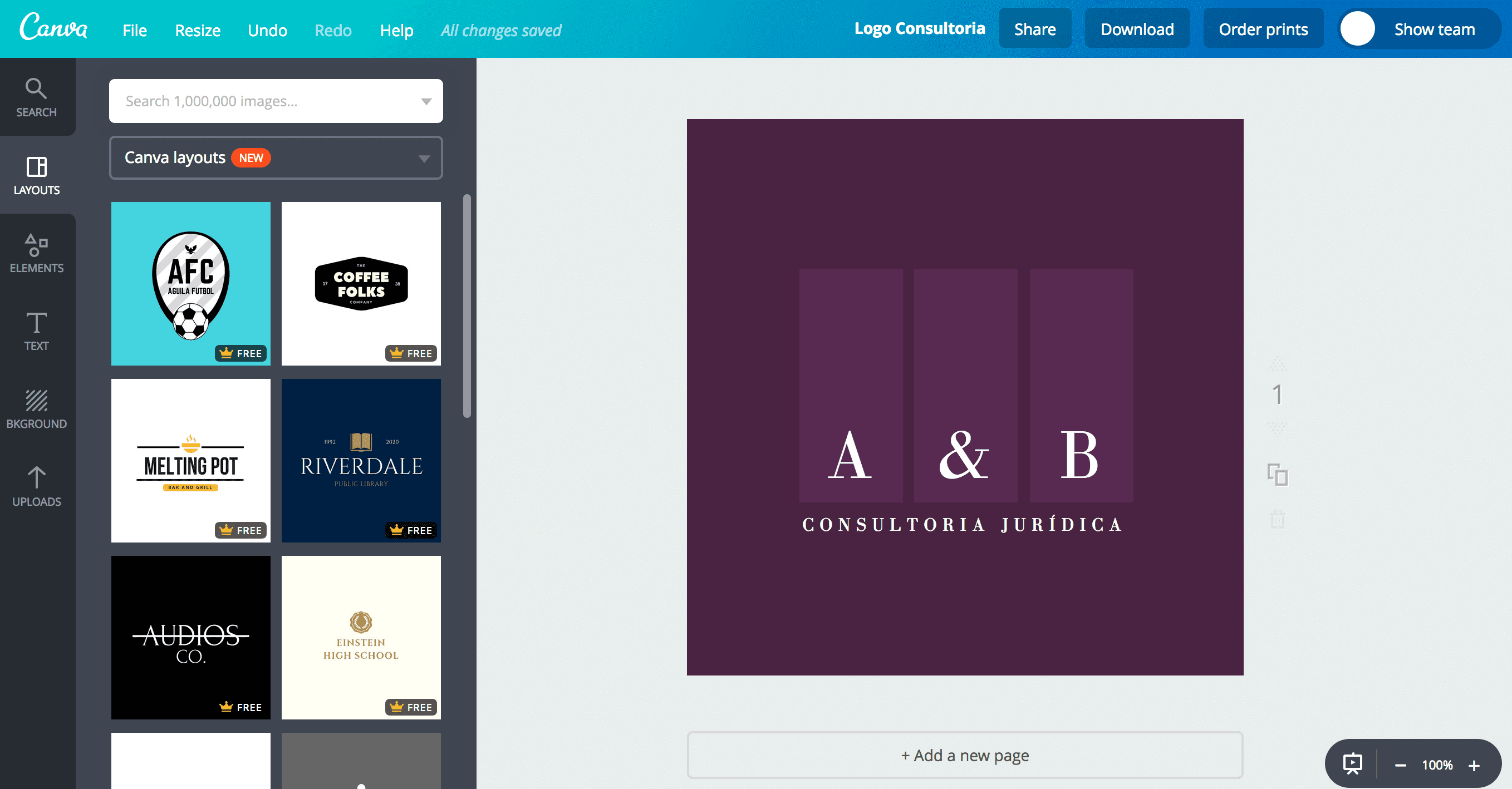
Task: Start presentation mode from the bottom toolbar
Action: click(x=1352, y=763)
